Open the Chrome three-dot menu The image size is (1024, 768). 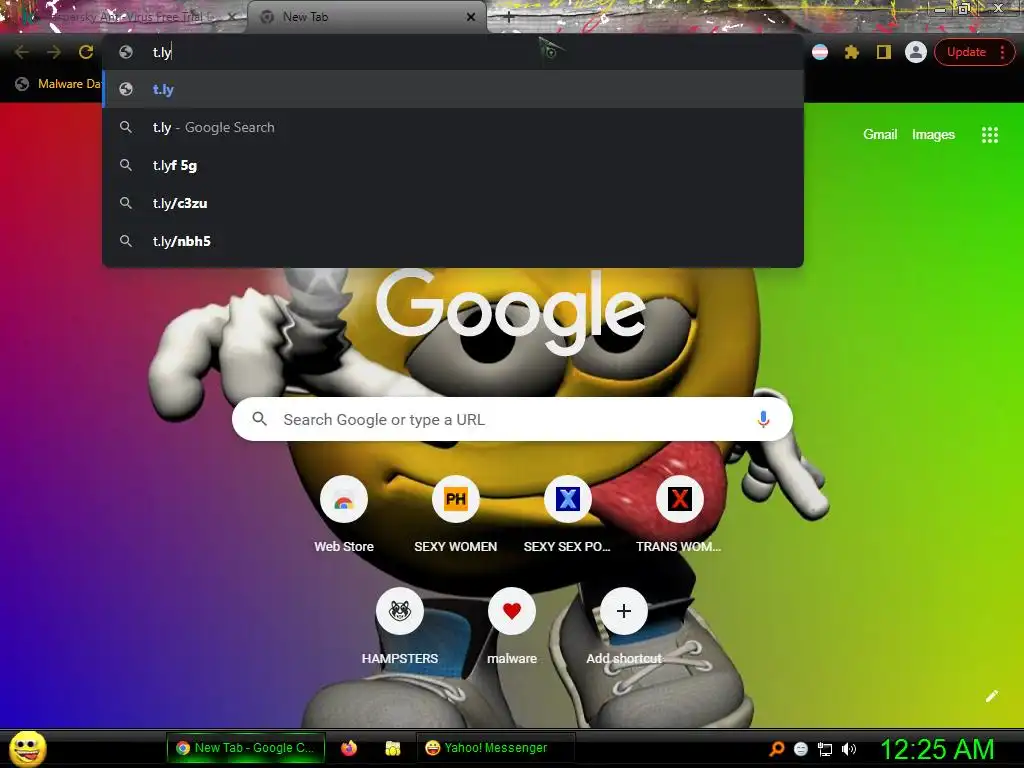click(1002, 52)
